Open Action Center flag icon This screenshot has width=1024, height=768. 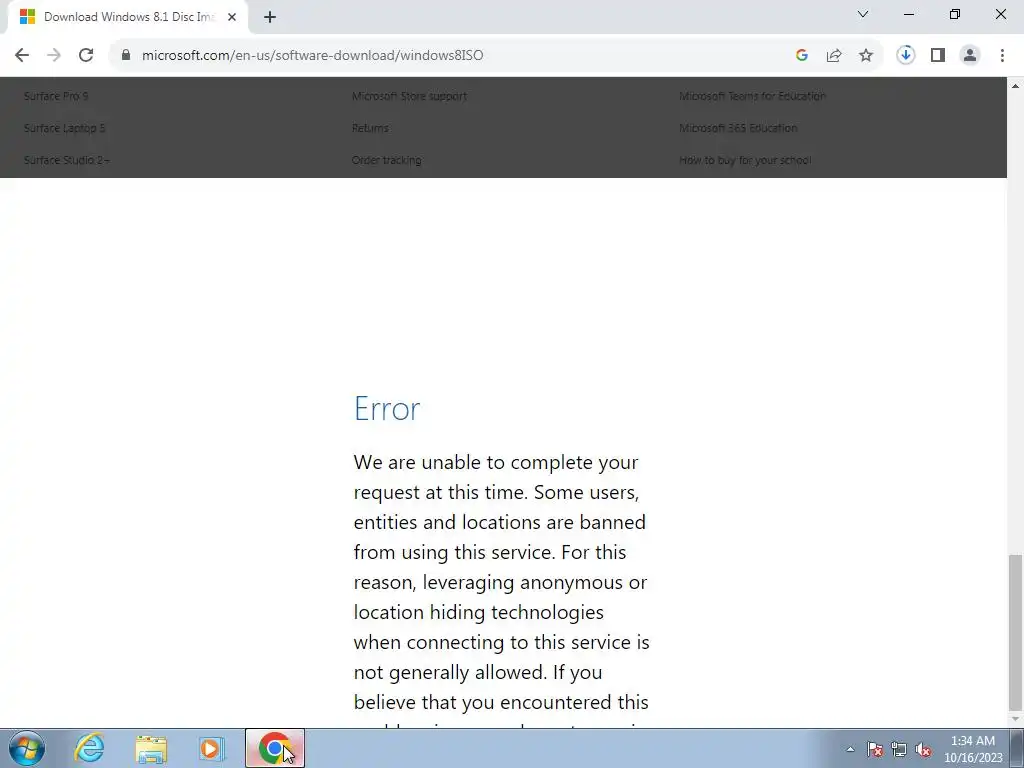(875, 749)
